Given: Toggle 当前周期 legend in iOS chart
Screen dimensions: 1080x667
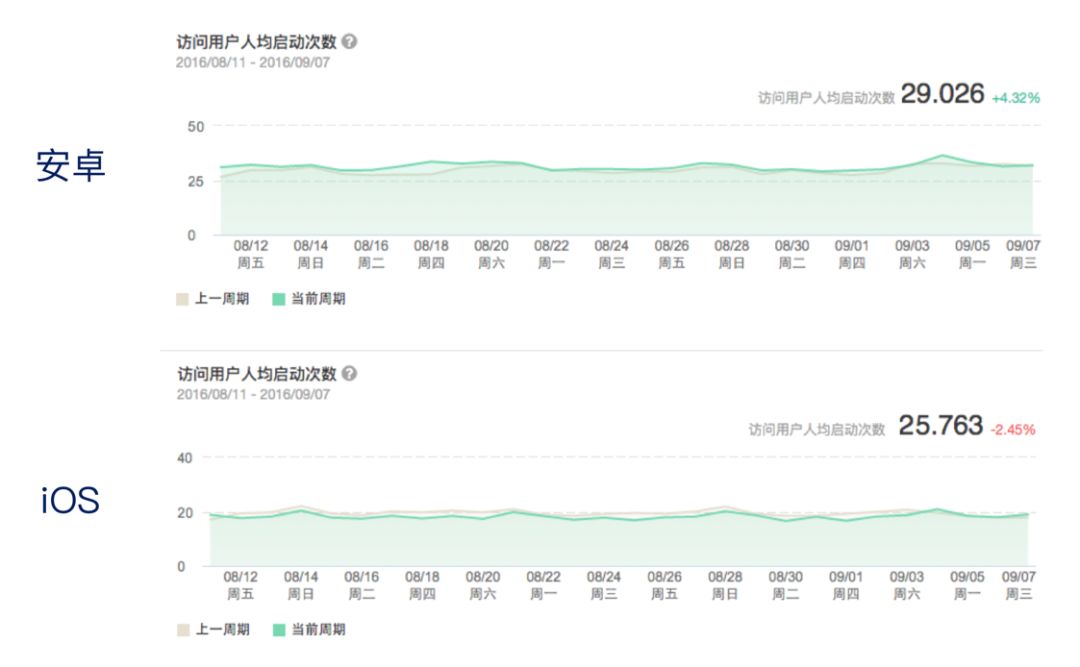Looking at the screenshot, I should (x=309, y=630).
